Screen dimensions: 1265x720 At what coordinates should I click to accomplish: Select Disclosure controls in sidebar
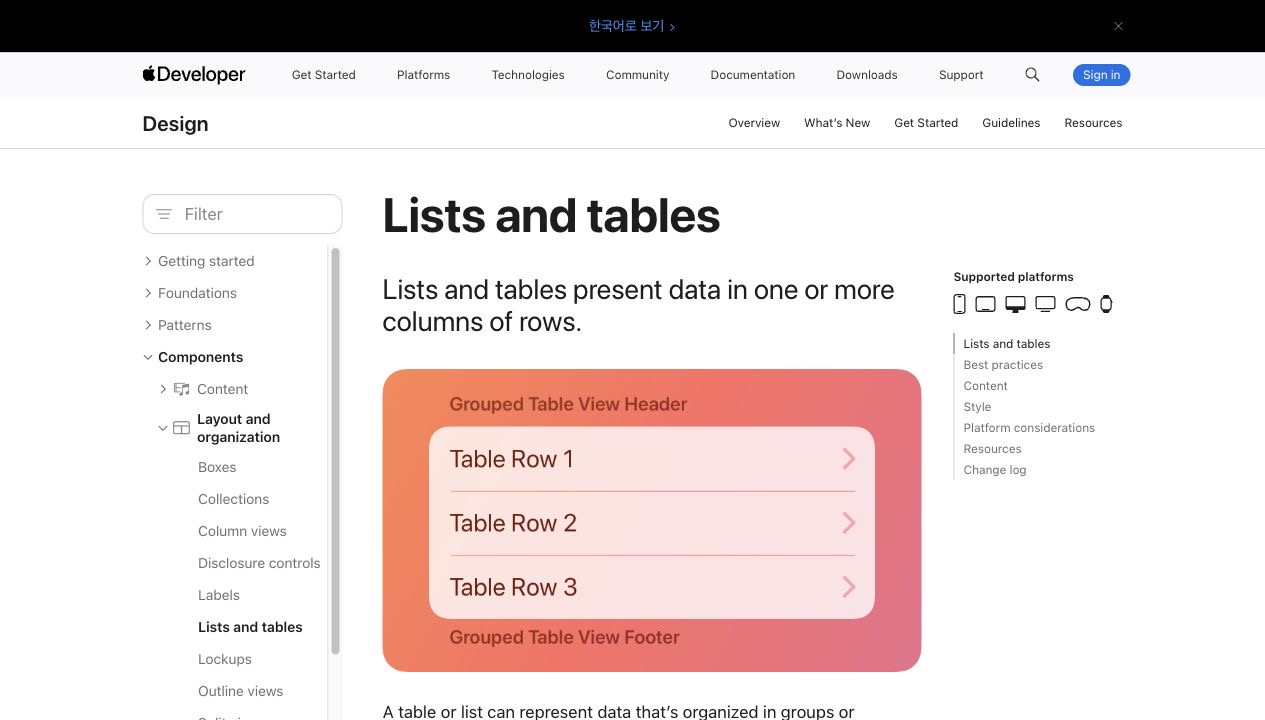click(259, 563)
